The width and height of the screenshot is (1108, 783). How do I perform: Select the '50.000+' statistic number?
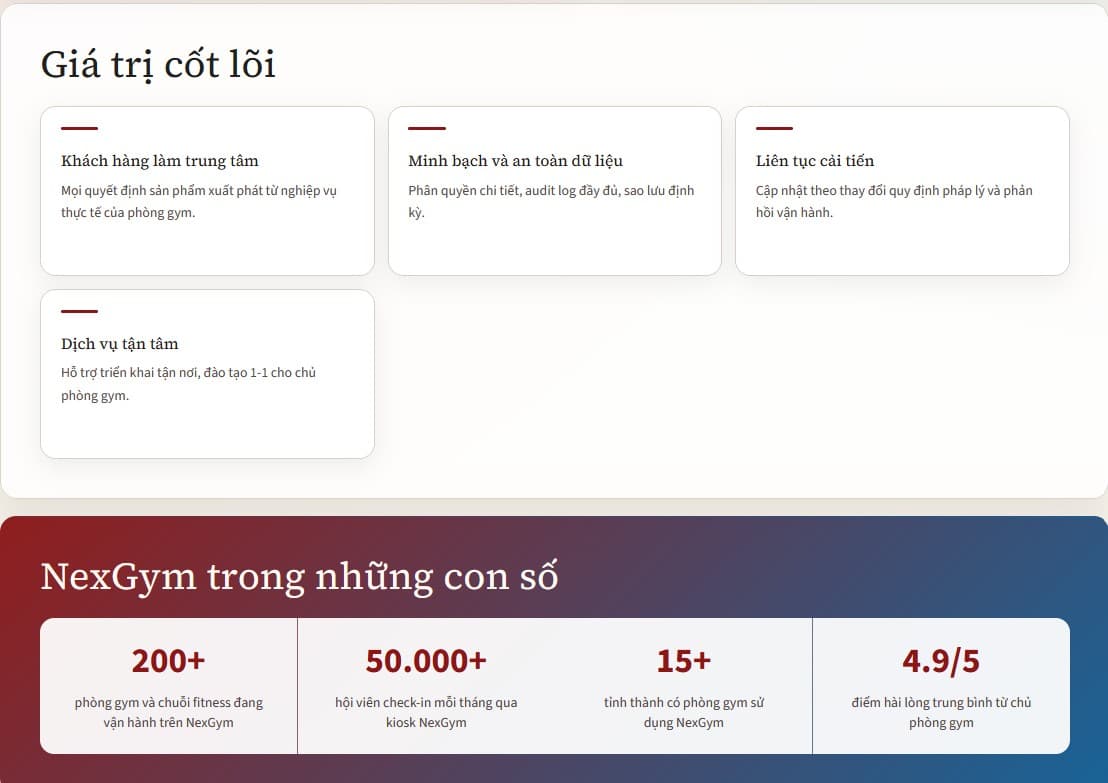(x=426, y=661)
